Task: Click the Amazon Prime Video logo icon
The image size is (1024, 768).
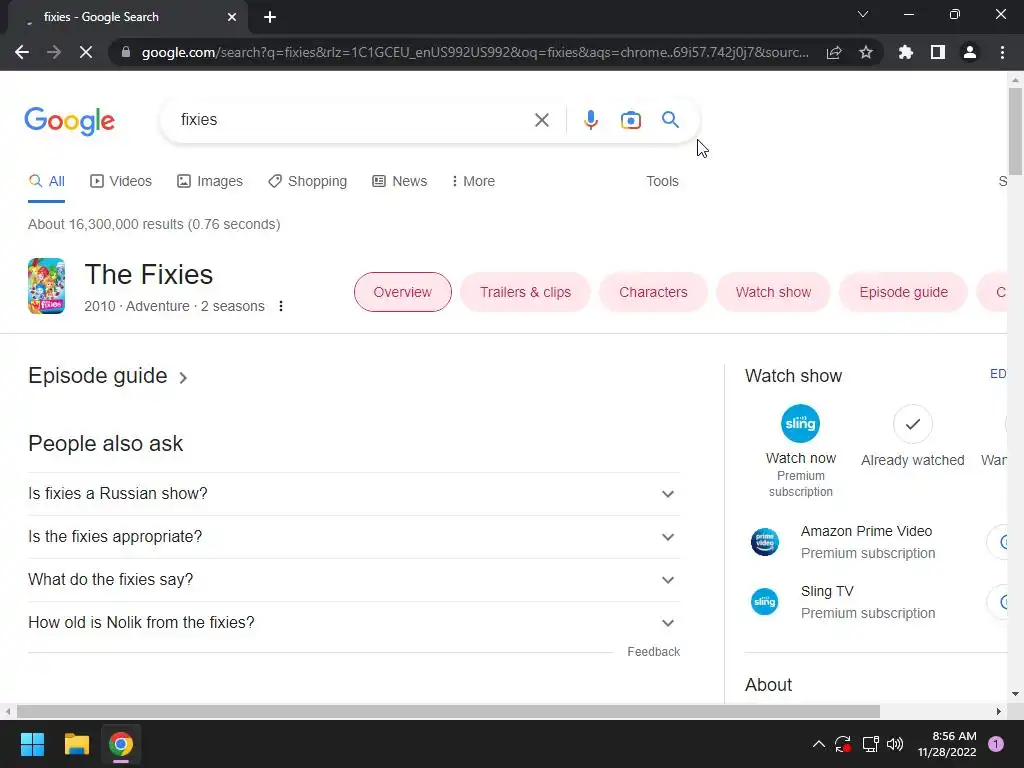Action: 764,542
